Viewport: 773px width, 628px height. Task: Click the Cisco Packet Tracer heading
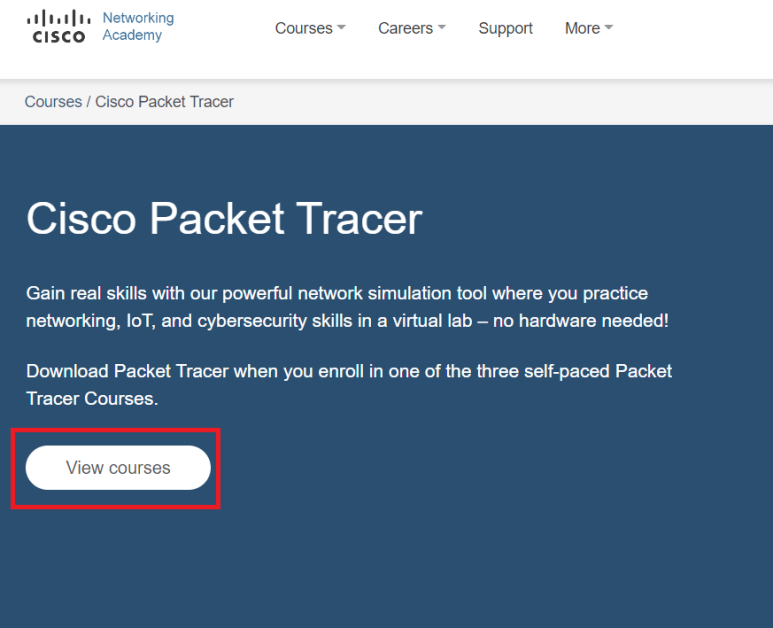(x=224, y=218)
